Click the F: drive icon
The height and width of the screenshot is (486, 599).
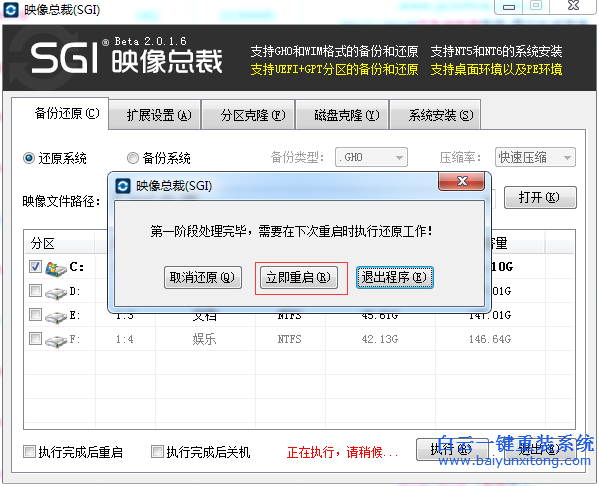pyautogui.click(x=56, y=340)
